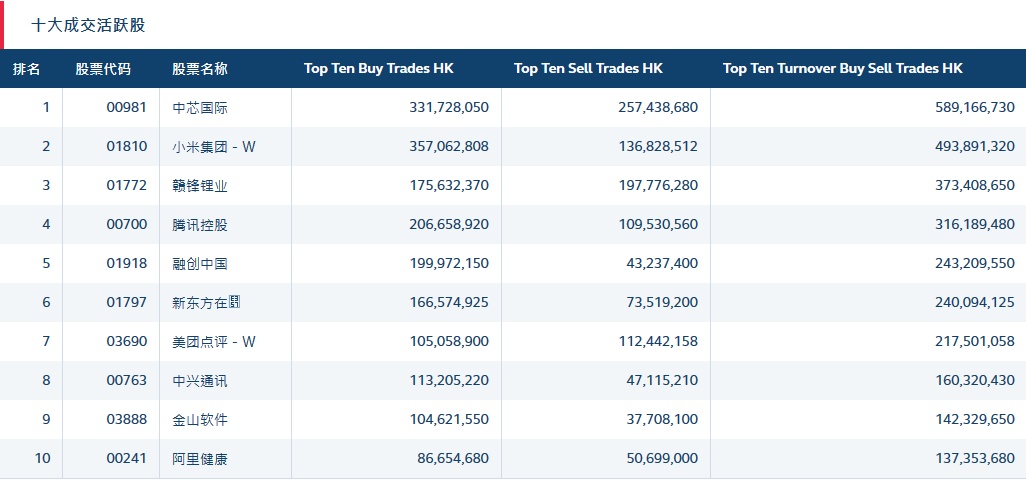The image size is (1026, 480).
Task: Click stock name 赣锋锂业
Action: click(200, 186)
